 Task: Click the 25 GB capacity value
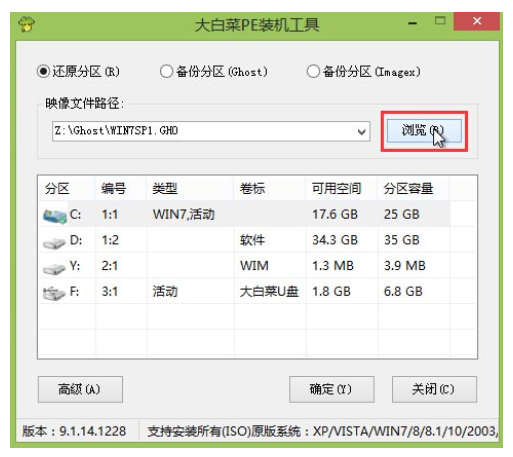coord(402,214)
